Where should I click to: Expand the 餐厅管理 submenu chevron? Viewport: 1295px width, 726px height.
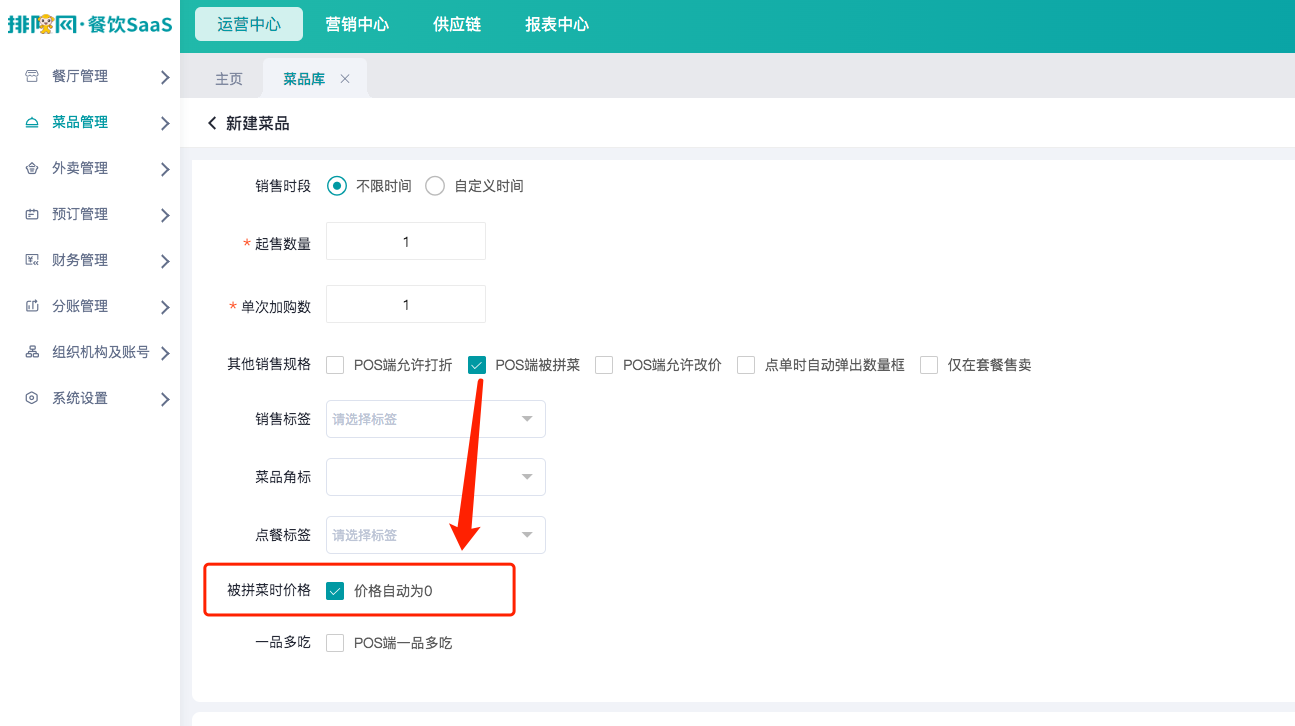point(165,77)
